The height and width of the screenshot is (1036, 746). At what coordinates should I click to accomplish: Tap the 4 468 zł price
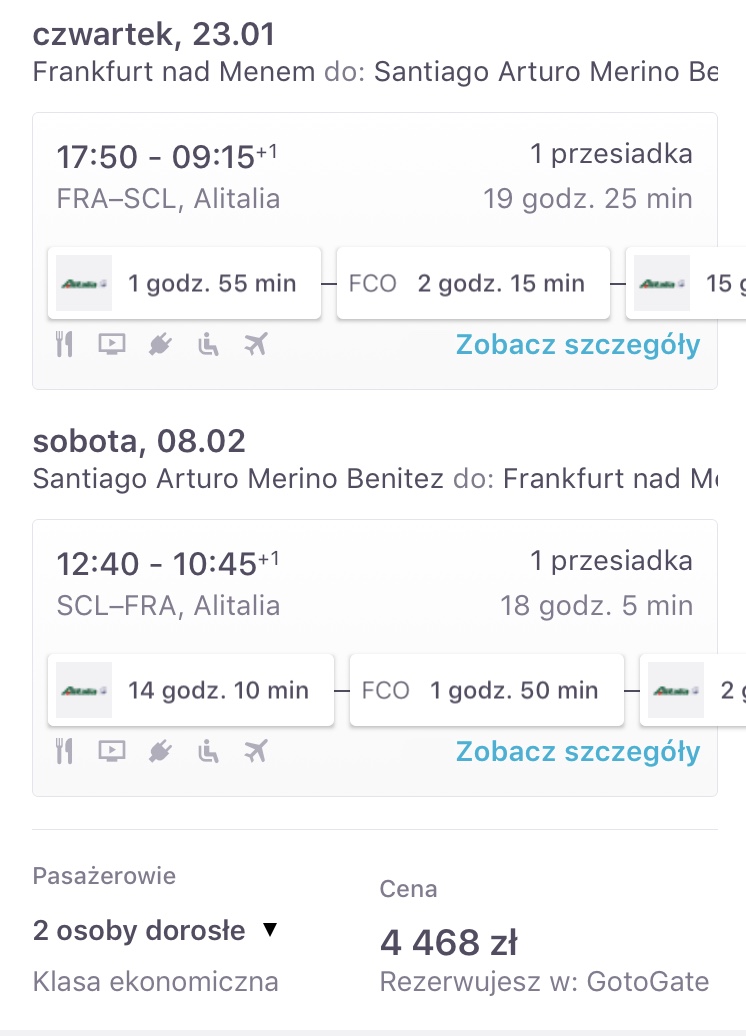click(x=449, y=943)
